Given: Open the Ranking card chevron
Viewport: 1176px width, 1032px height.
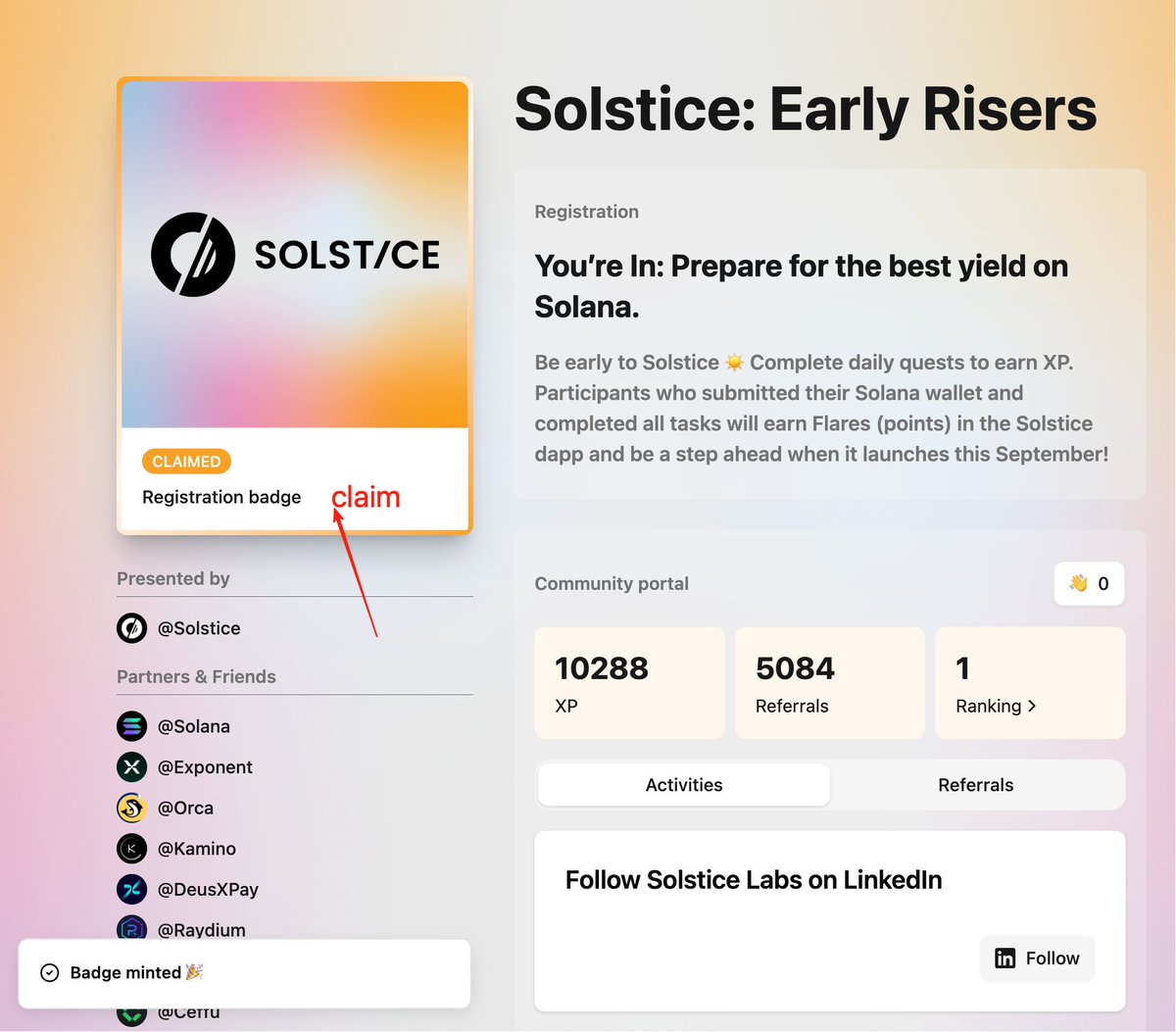Looking at the screenshot, I should point(1032,707).
